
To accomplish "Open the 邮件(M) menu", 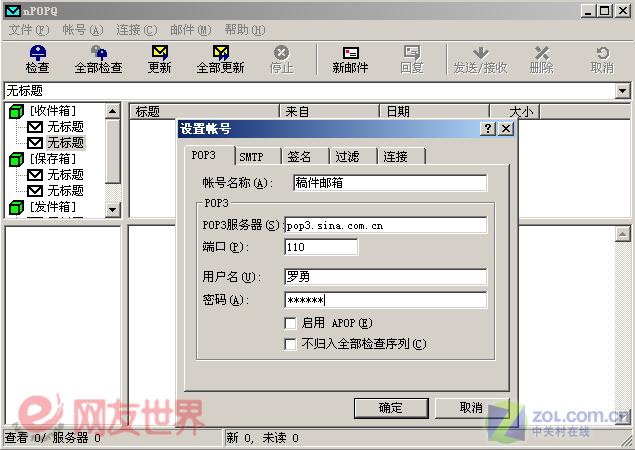I will tap(190, 30).
